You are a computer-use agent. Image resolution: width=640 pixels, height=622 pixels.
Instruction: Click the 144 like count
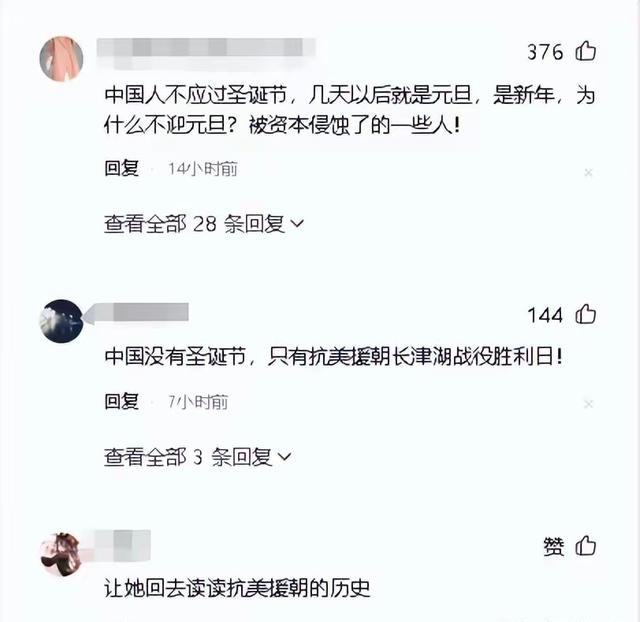[545, 315]
